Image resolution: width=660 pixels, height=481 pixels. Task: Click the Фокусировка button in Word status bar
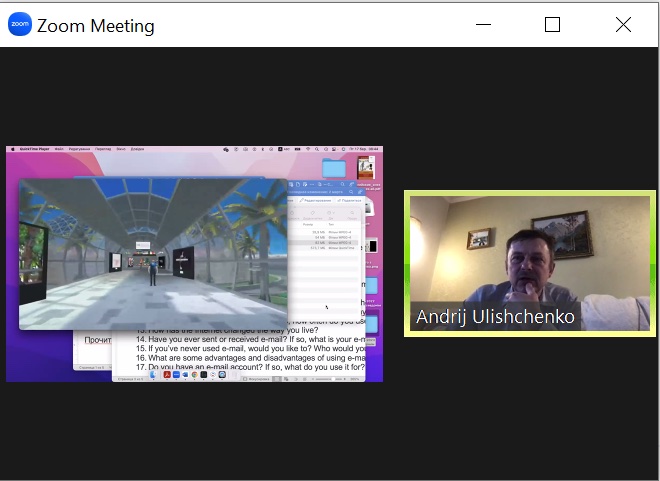pyautogui.click(x=256, y=379)
